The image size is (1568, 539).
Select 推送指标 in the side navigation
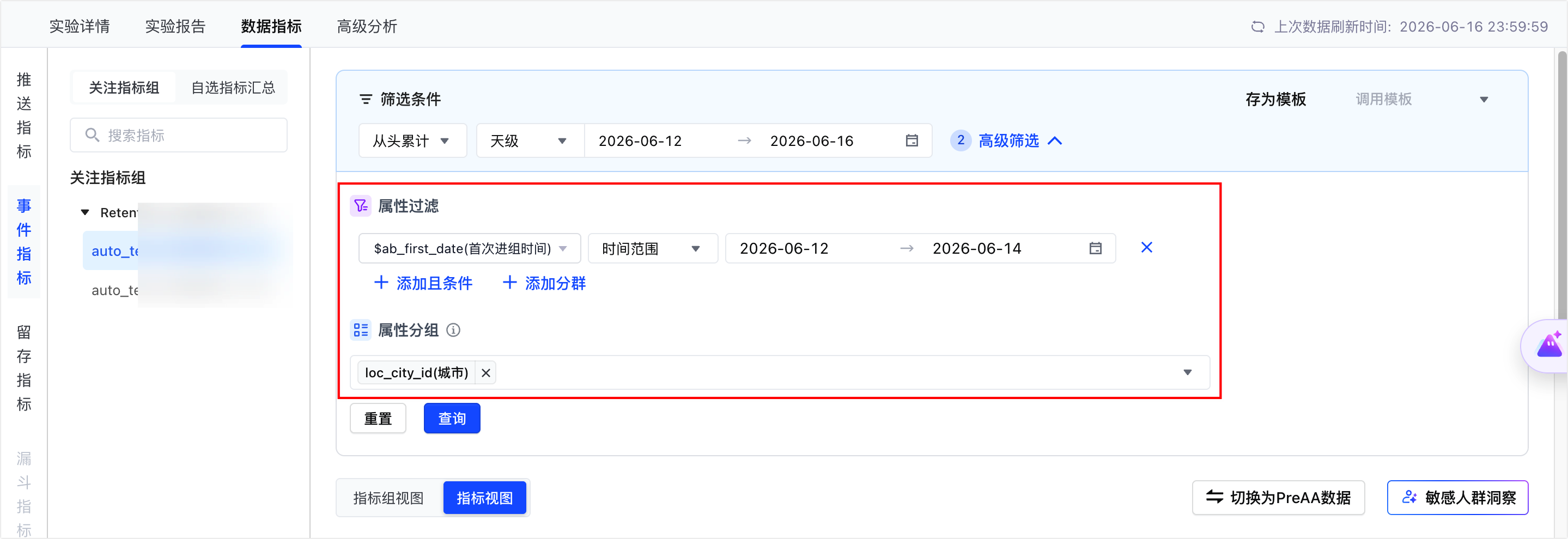[24, 115]
